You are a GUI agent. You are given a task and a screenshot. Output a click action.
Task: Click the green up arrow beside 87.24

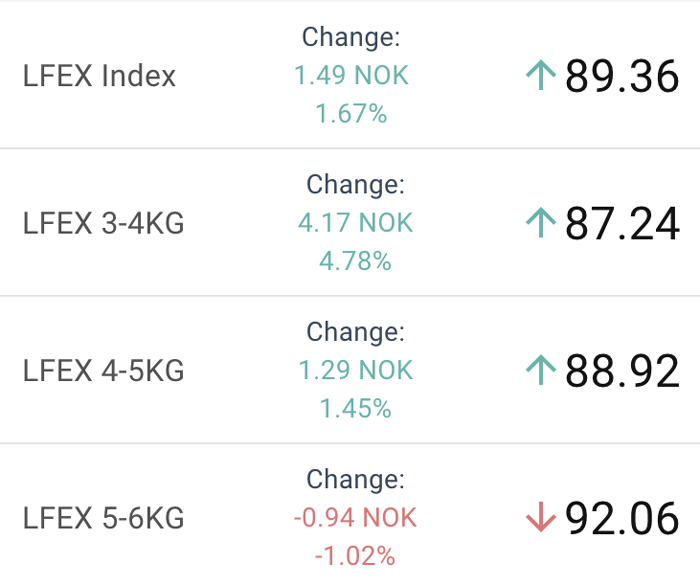[541, 222]
